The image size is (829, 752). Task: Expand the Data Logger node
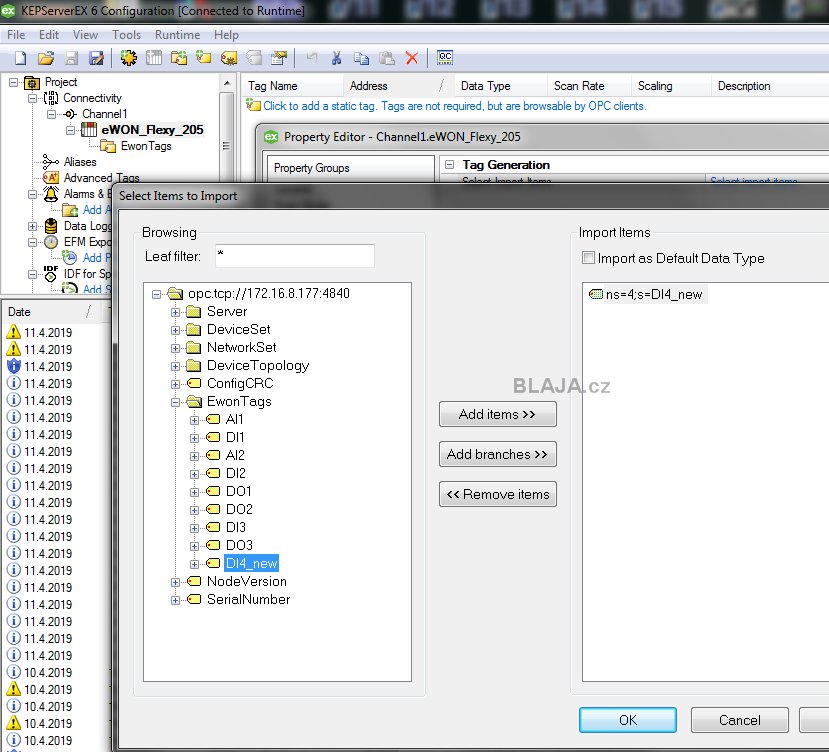(x=33, y=226)
